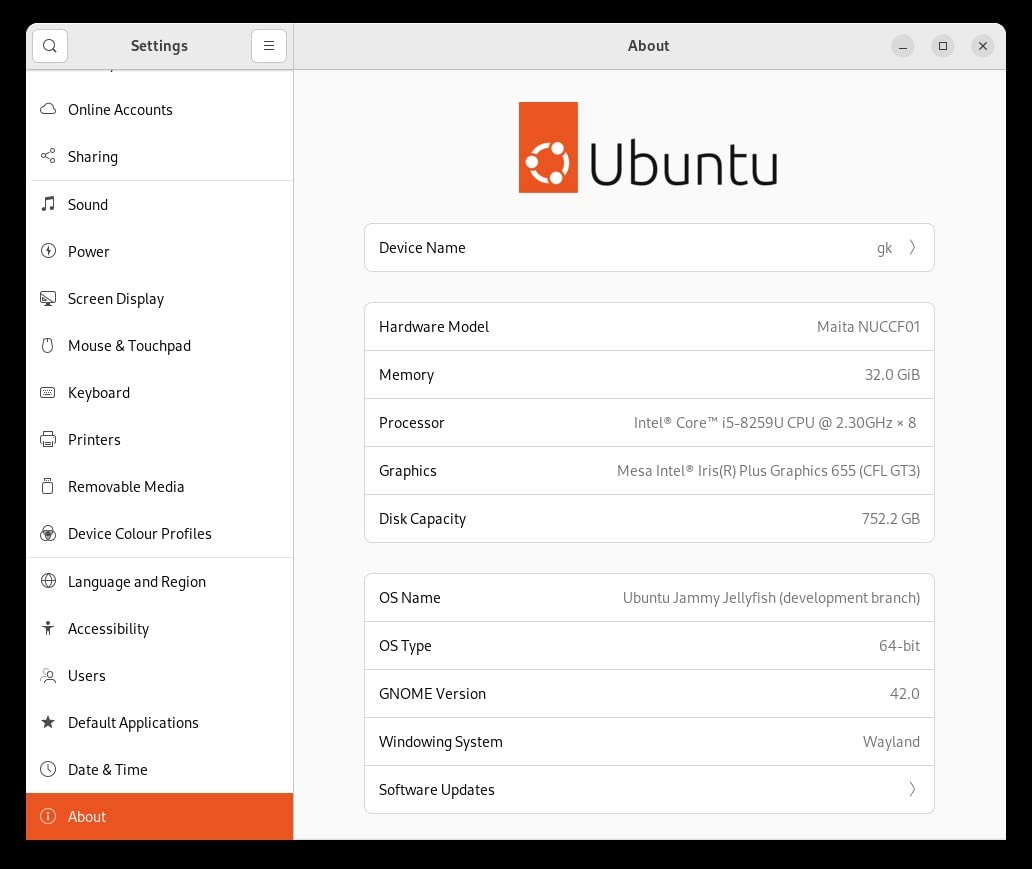
Task: Click the Sound music note icon
Action: click(x=48, y=204)
